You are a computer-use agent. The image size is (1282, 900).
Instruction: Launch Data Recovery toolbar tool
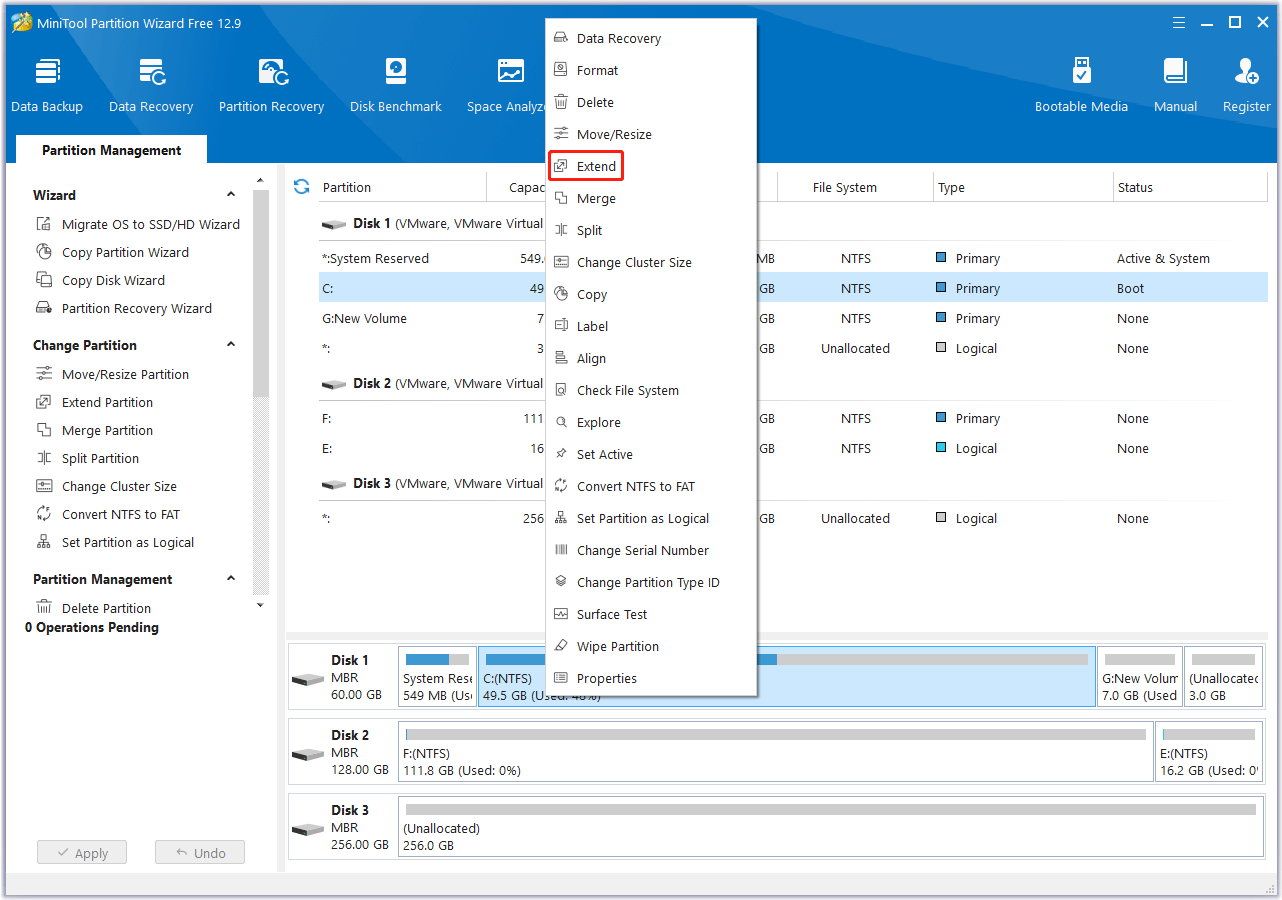[151, 85]
